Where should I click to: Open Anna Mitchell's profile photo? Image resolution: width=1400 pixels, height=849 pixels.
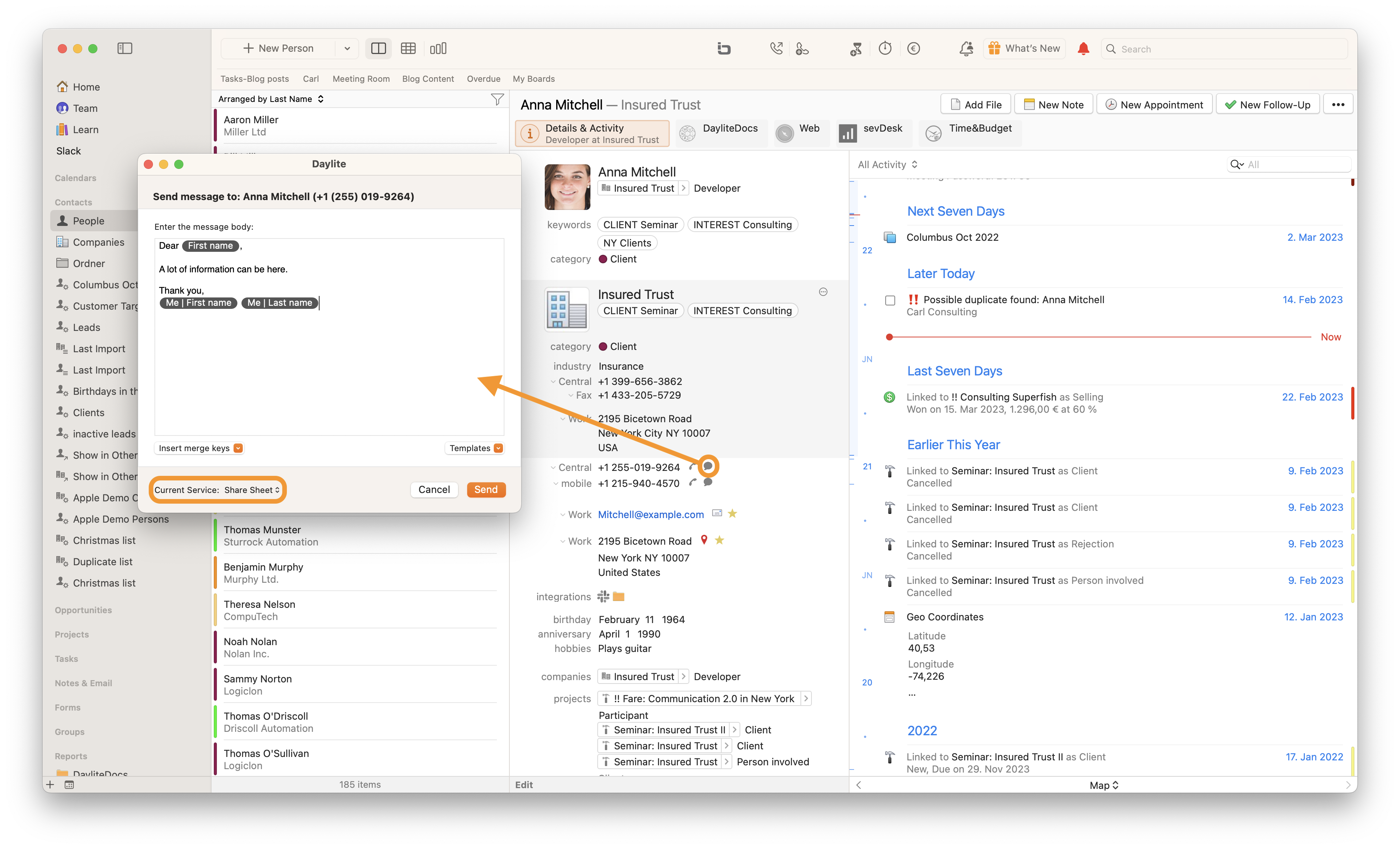(567, 187)
